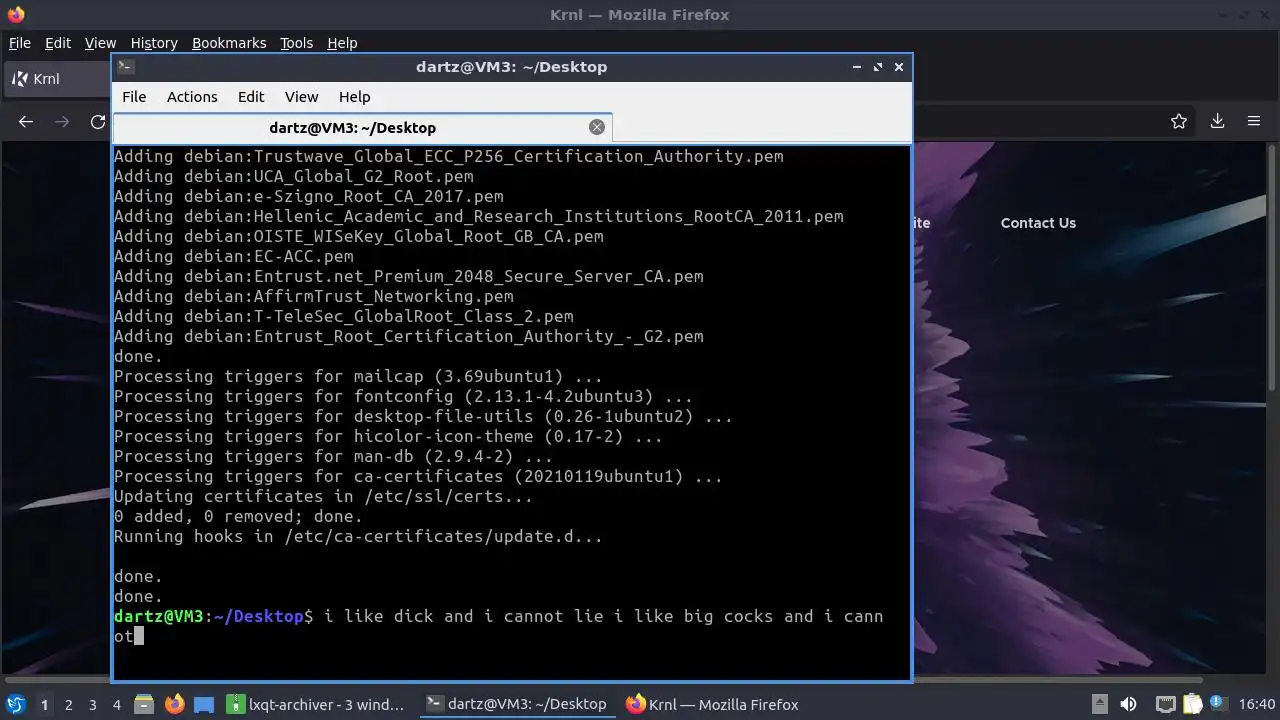The height and width of the screenshot is (720, 1280).
Task: Maximize the terminal window
Action: (878, 67)
